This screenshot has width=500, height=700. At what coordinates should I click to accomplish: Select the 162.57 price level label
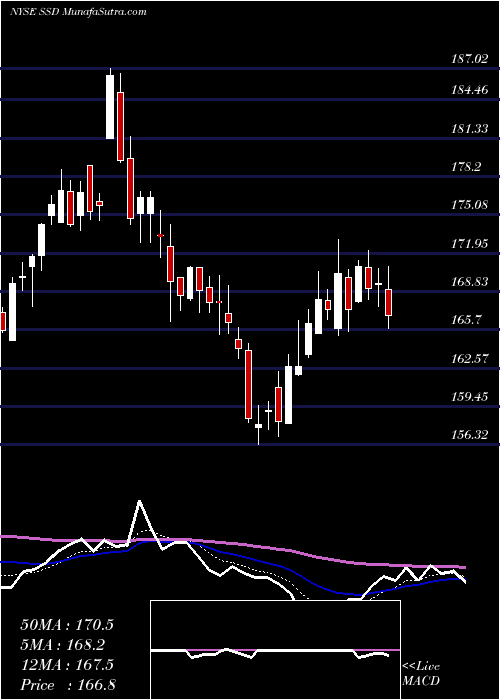pyautogui.click(x=469, y=358)
